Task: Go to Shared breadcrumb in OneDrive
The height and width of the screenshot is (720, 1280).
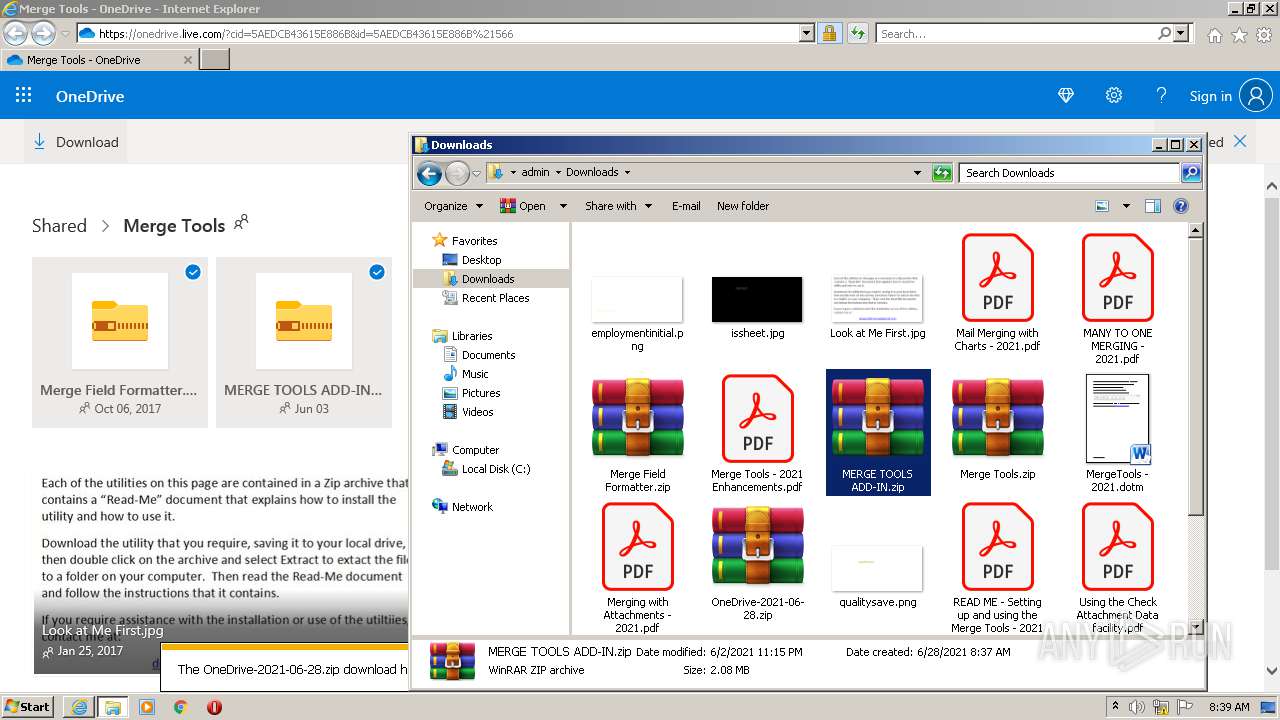Action: pos(59,226)
